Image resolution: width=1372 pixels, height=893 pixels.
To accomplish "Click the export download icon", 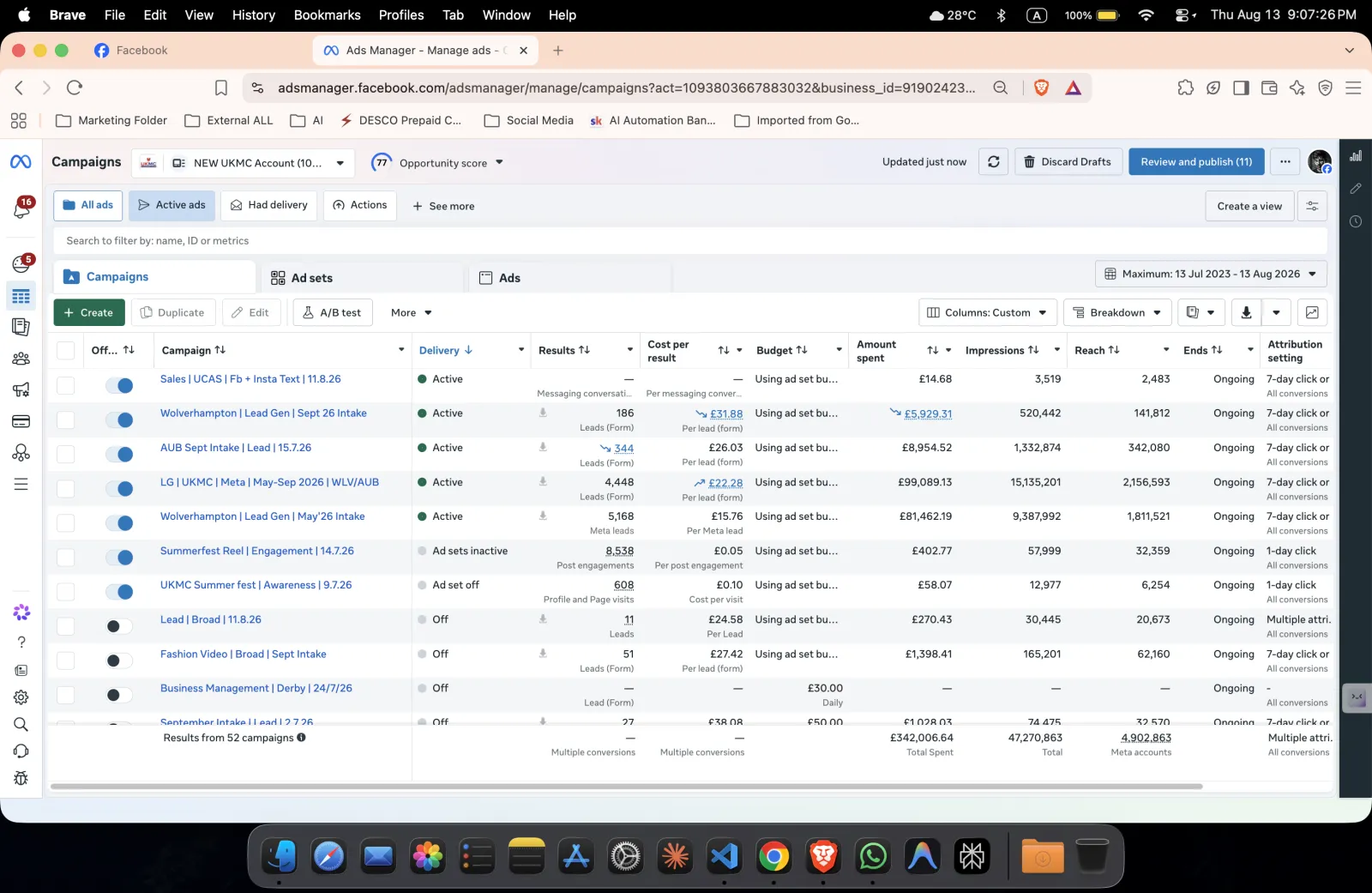I will [x=1246, y=312].
